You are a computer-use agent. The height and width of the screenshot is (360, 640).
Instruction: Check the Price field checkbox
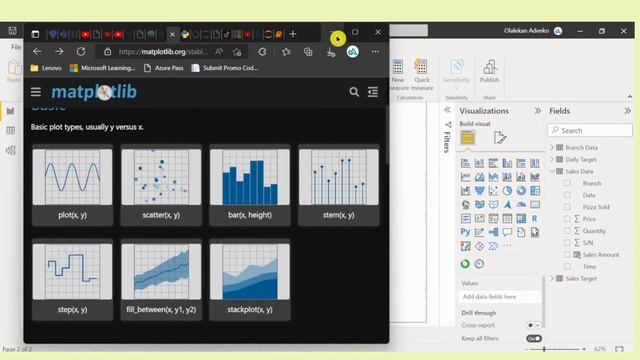(x=567, y=219)
